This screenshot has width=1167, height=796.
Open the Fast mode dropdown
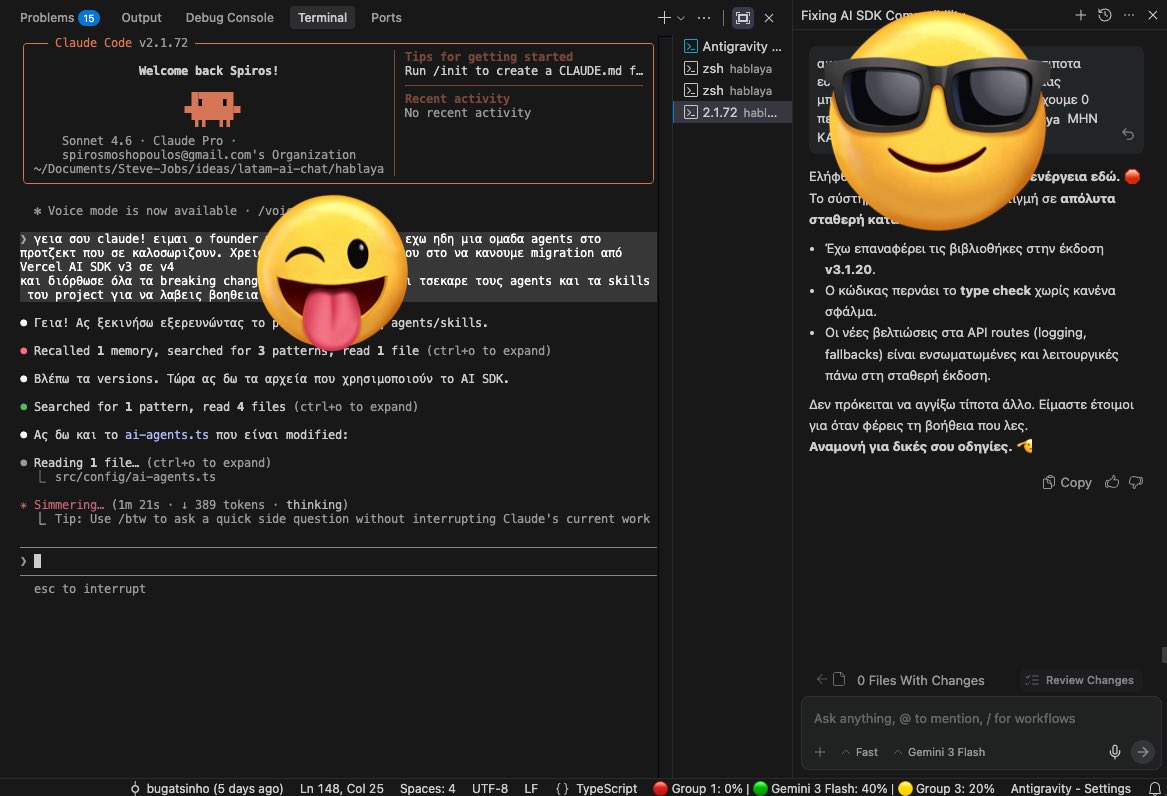(860, 752)
